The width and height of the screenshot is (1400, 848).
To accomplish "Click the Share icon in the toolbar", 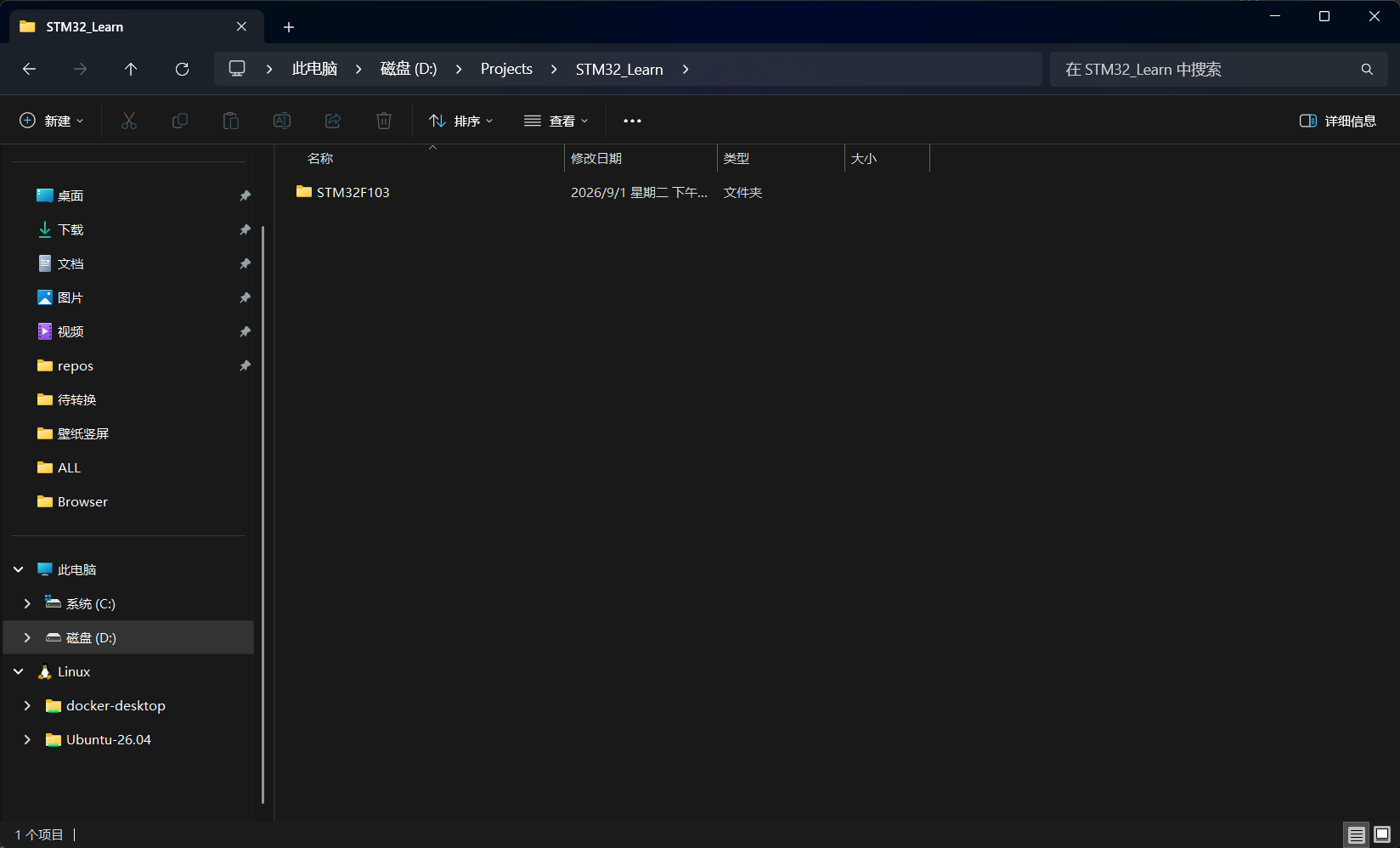I will [333, 121].
